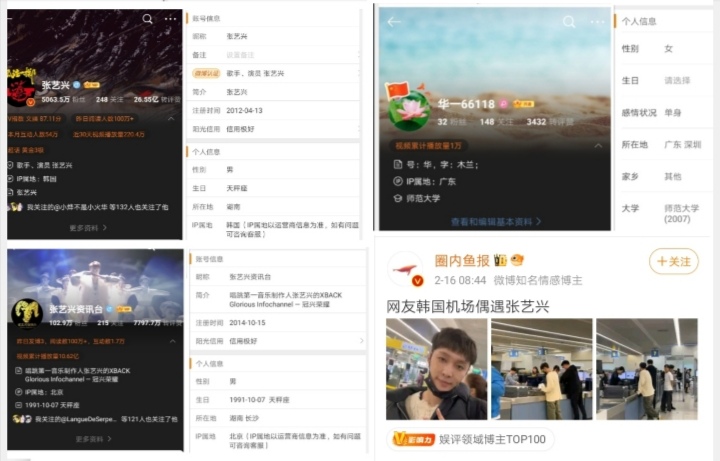The image size is (720, 461).
Task: Collapse 华一66118 profile details chevron
Action: coord(598,146)
